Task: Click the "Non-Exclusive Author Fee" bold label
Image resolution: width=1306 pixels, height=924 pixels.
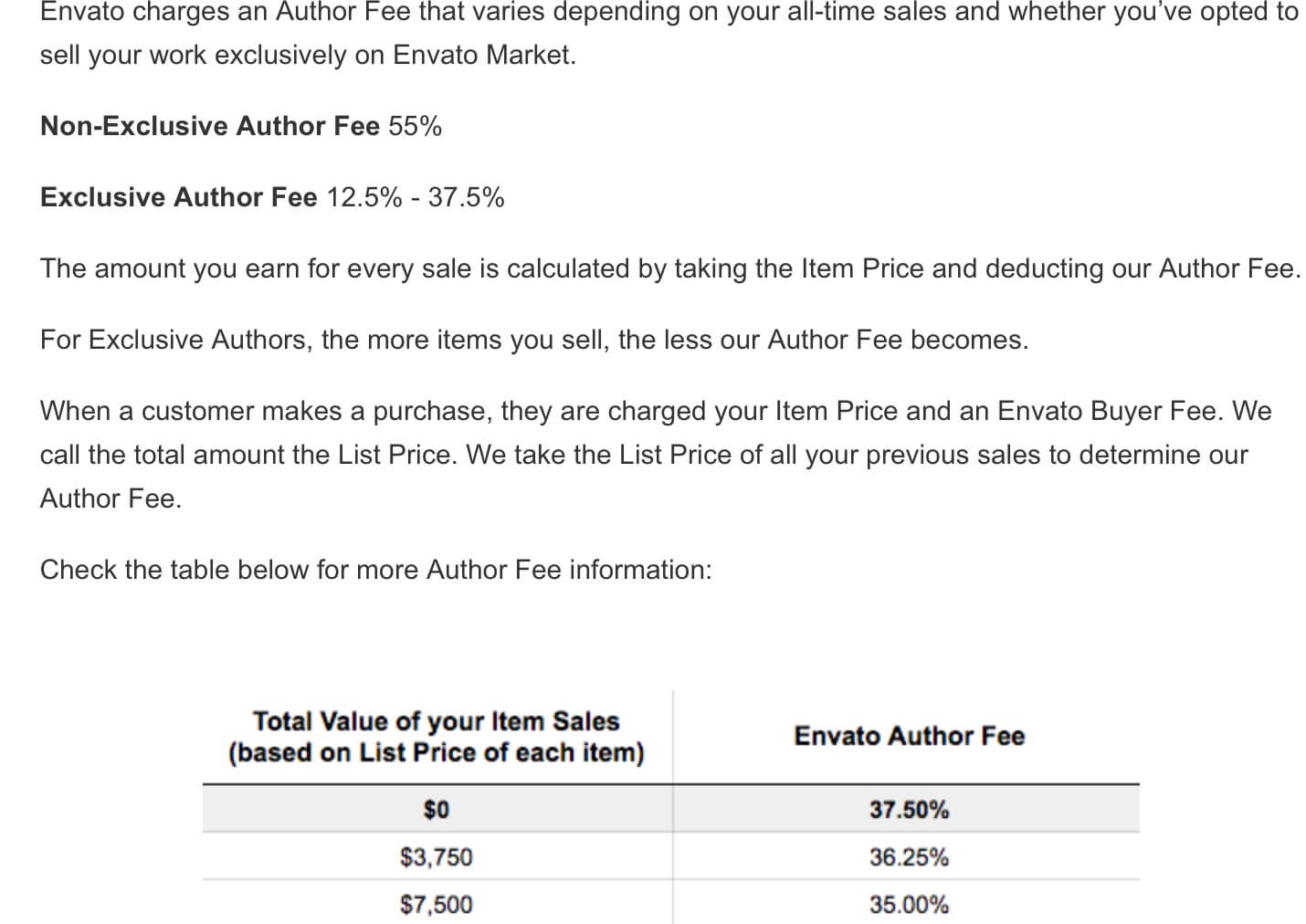Action: (x=209, y=126)
